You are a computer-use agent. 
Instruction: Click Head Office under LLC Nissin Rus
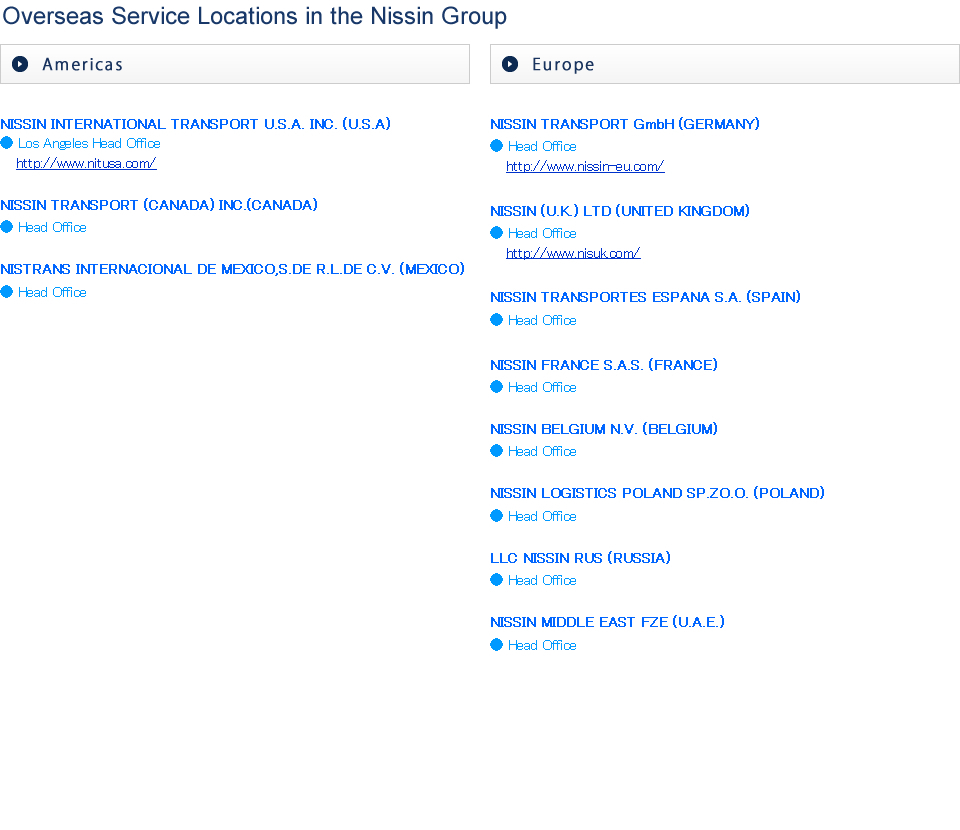[x=542, y=580]
